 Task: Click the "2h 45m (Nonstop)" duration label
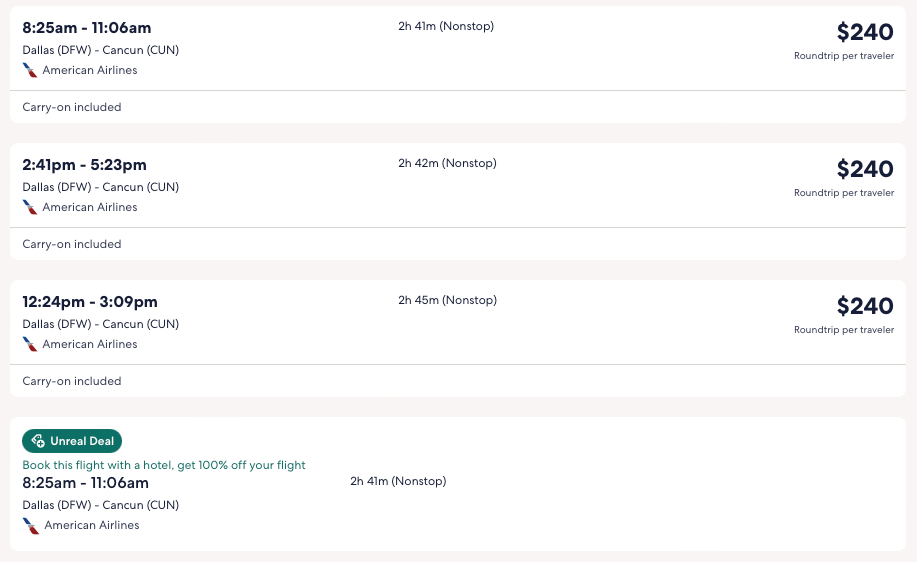click(447, 300)
